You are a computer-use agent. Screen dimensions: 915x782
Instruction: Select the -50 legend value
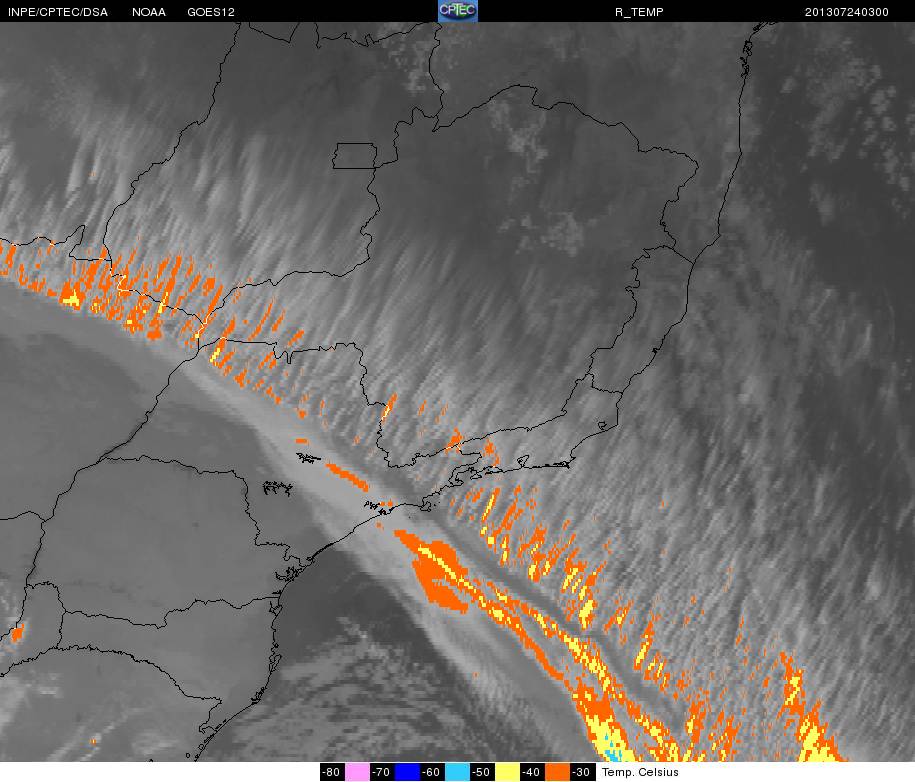pos(482,772)
